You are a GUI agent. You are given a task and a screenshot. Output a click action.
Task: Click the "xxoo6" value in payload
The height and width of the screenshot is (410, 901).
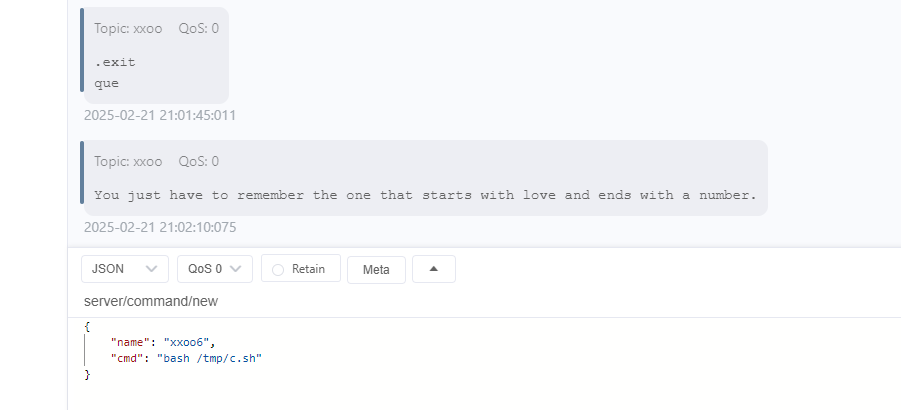[x=188, y=342]
